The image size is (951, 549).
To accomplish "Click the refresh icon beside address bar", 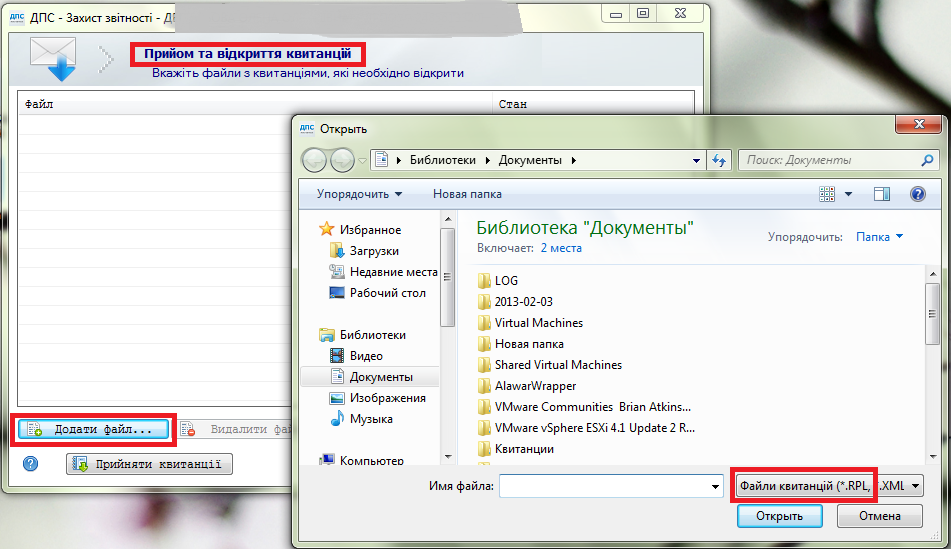I will tap(718, 160).
